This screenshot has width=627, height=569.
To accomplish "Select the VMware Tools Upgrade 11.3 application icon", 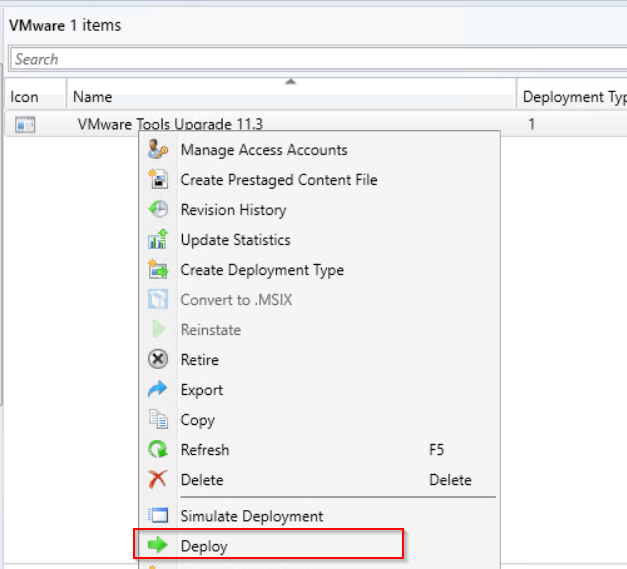I will [x=25, y=124].
